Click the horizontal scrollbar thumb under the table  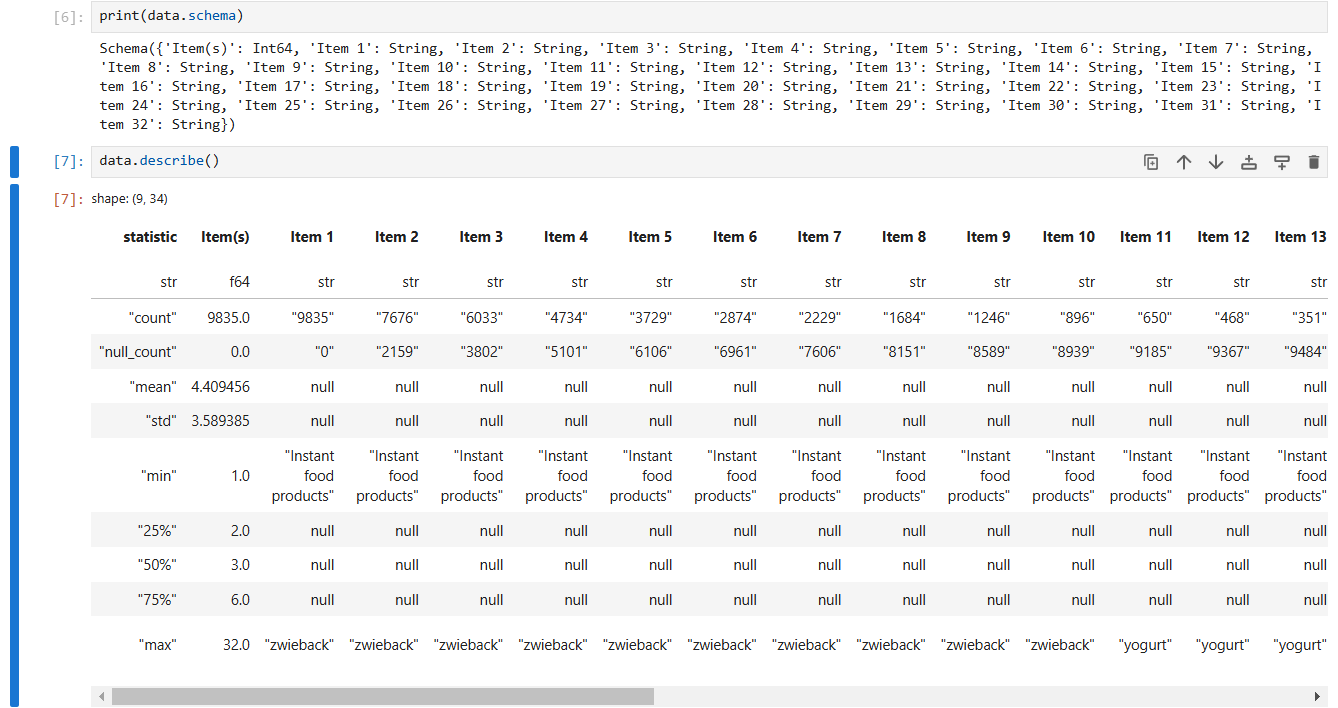click(x=382, y=696)
